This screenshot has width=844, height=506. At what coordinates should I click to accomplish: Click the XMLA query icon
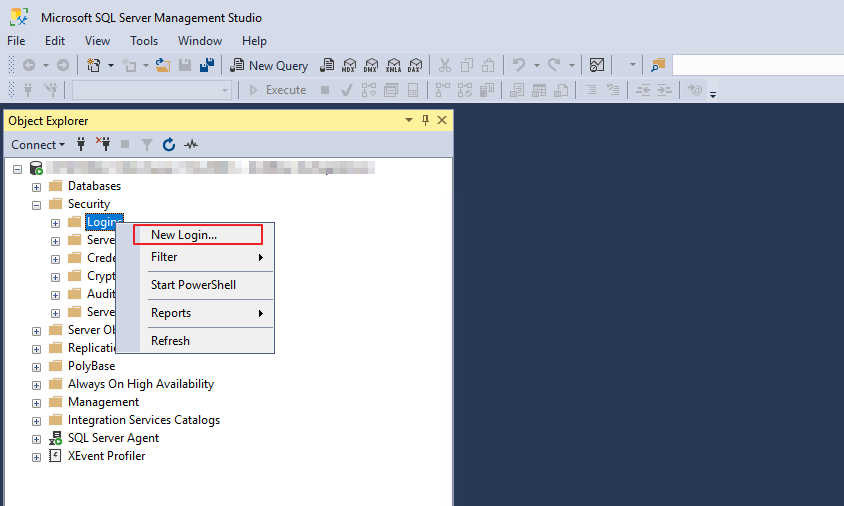393,66
